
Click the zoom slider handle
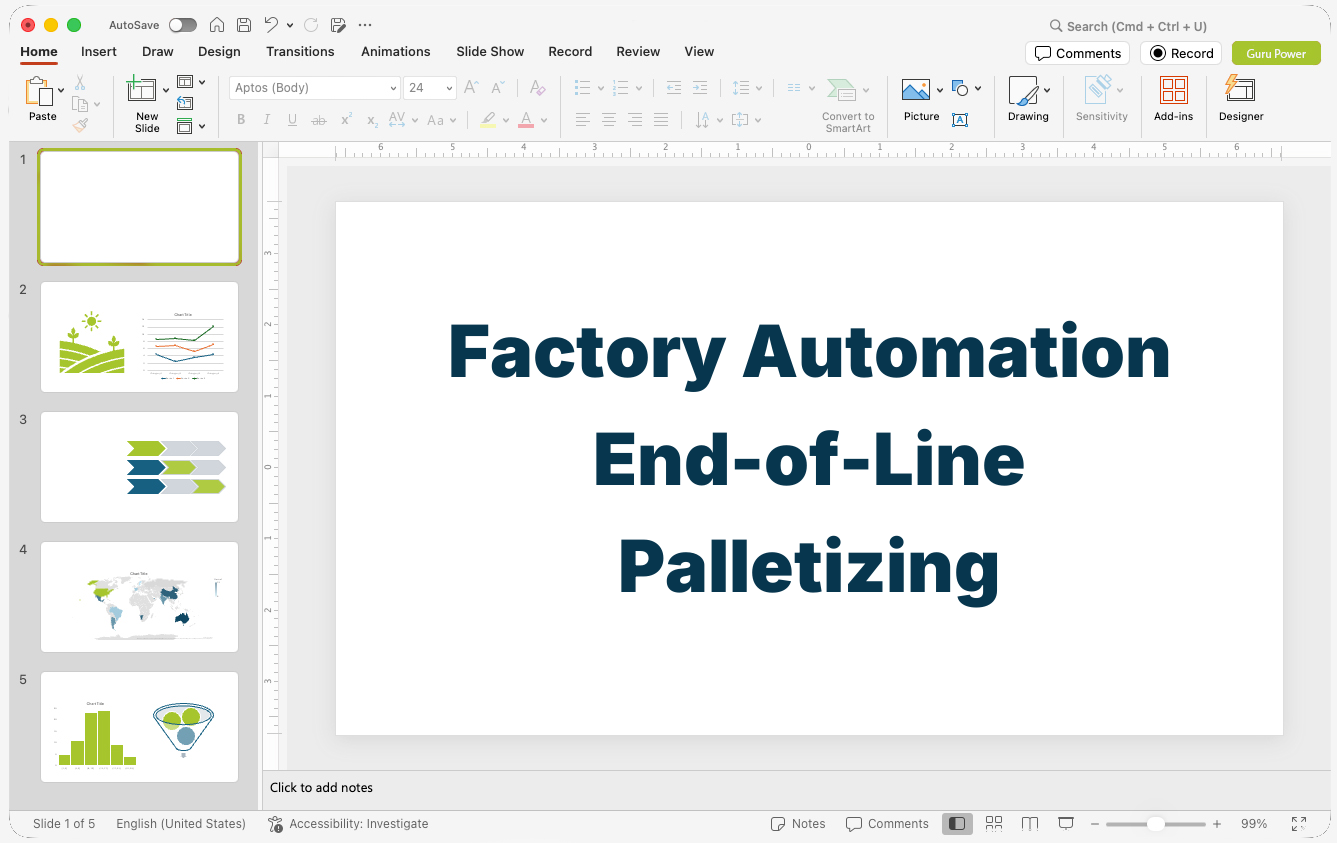(1156, 824)
